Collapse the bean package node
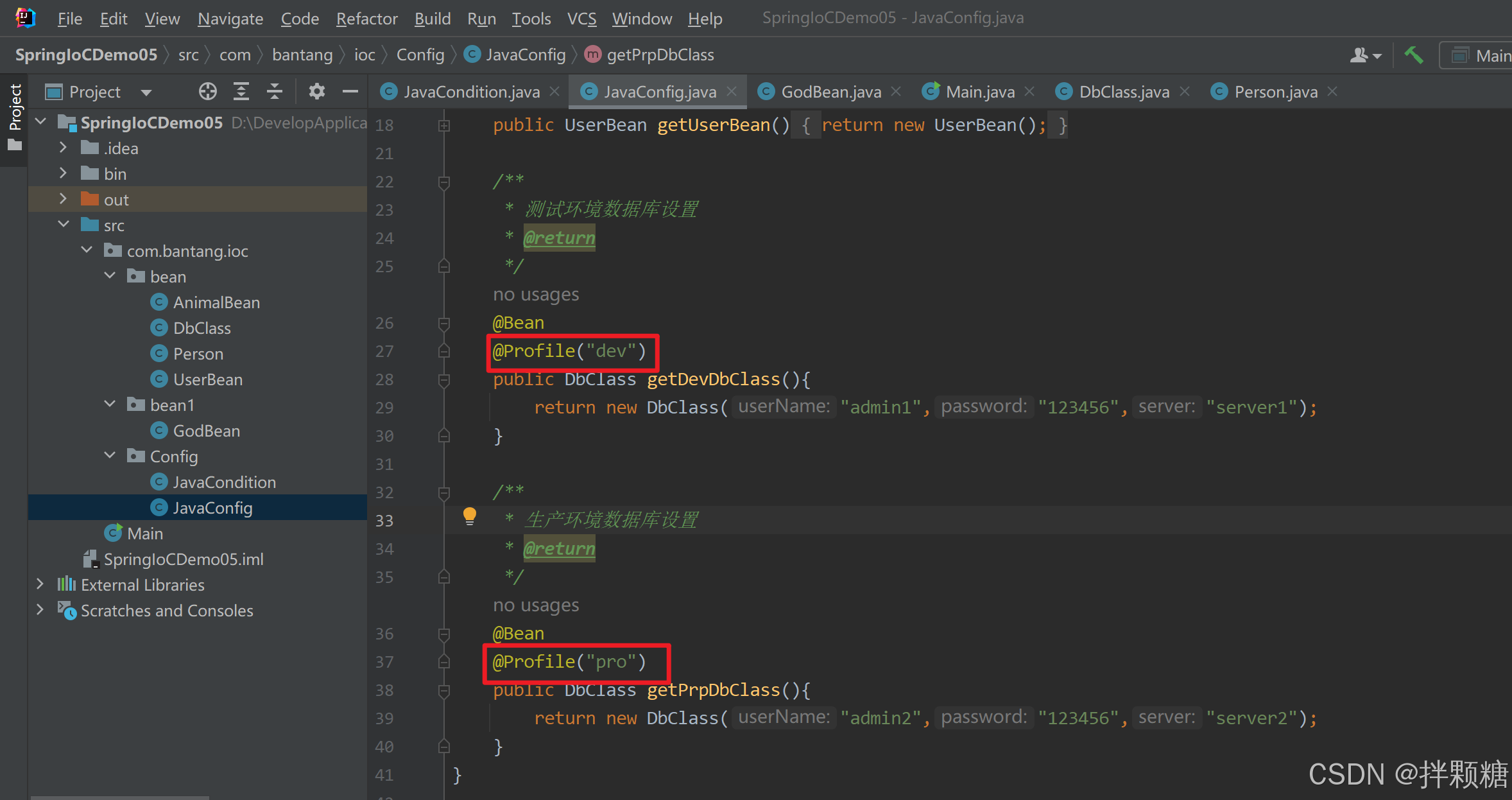Screen dimensions: 1512x800 [x=110, y=277]
